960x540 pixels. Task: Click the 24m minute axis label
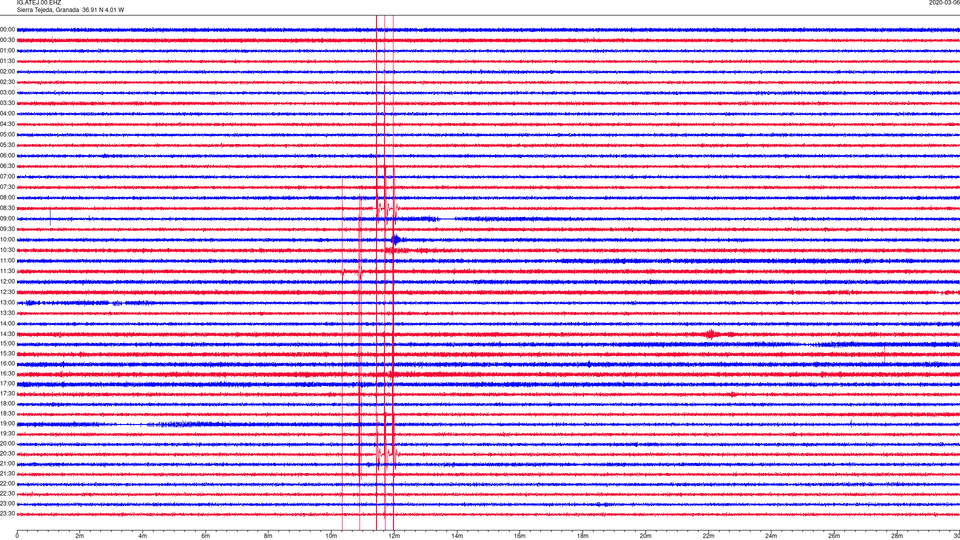point(771,536)
